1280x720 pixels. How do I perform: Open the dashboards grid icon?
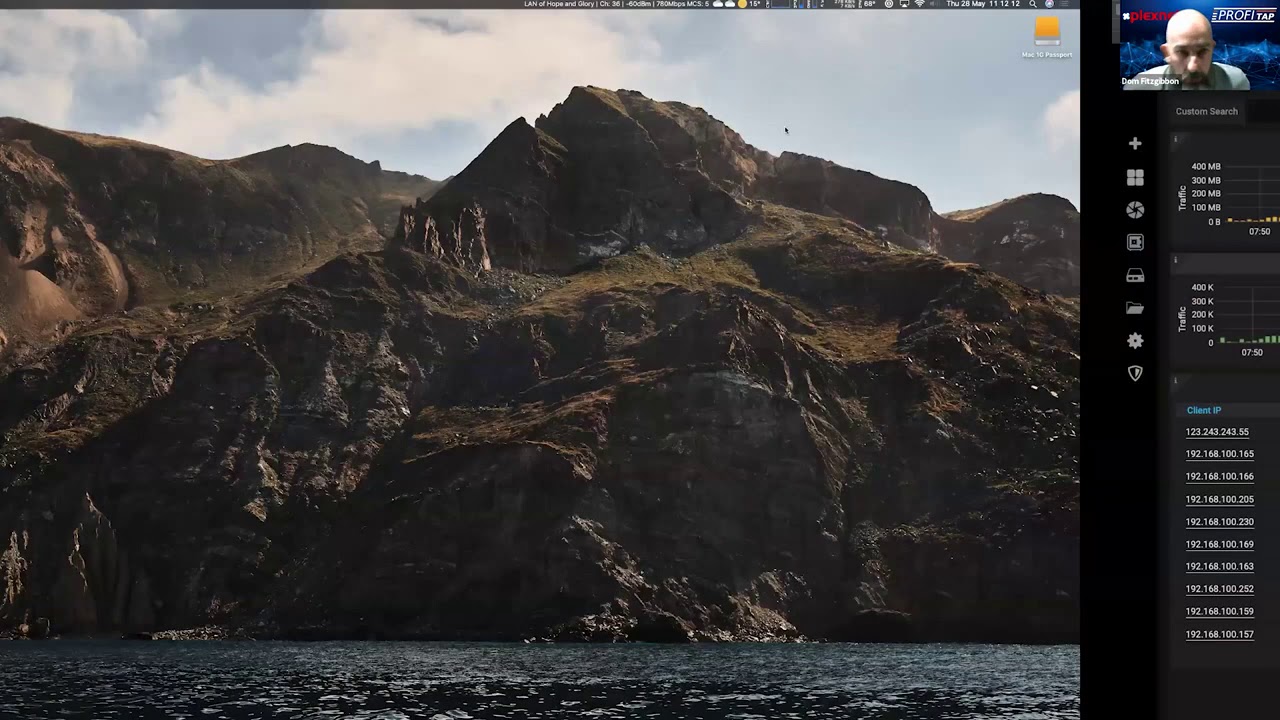[1135, 177]
